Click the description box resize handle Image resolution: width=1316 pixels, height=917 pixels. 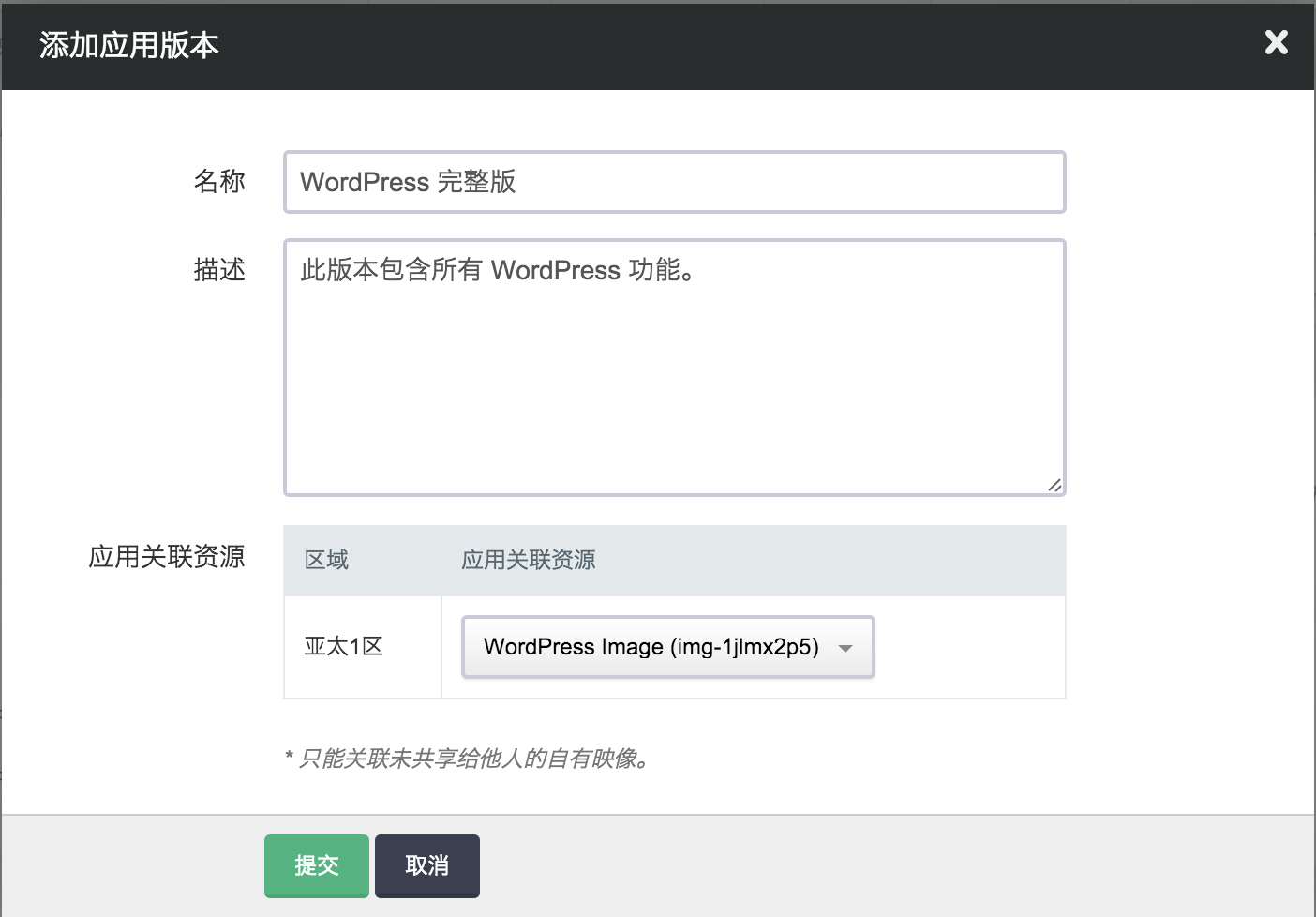(1054, 485)
